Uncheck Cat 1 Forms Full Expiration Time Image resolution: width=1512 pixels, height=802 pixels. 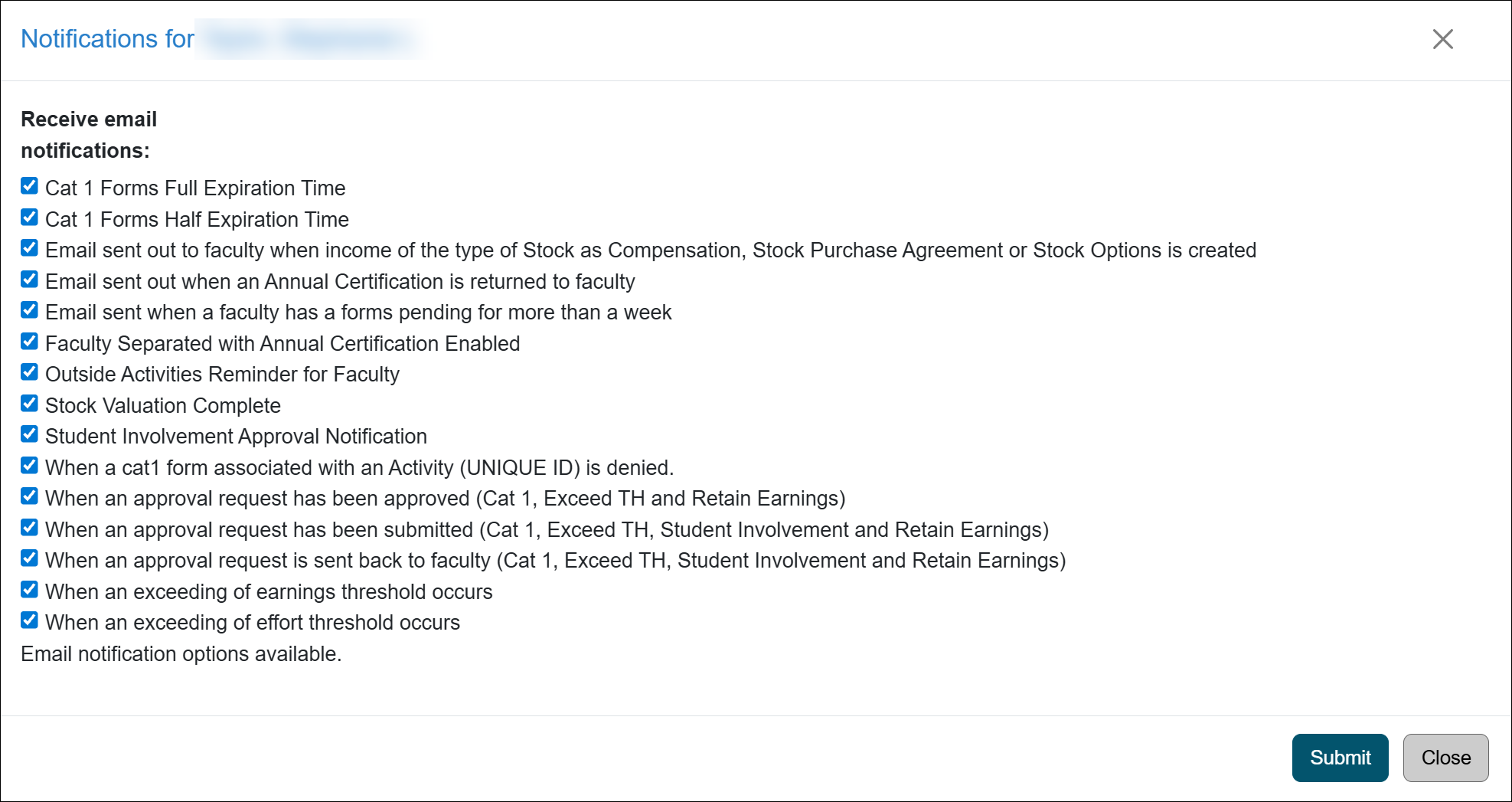point(29,186)
